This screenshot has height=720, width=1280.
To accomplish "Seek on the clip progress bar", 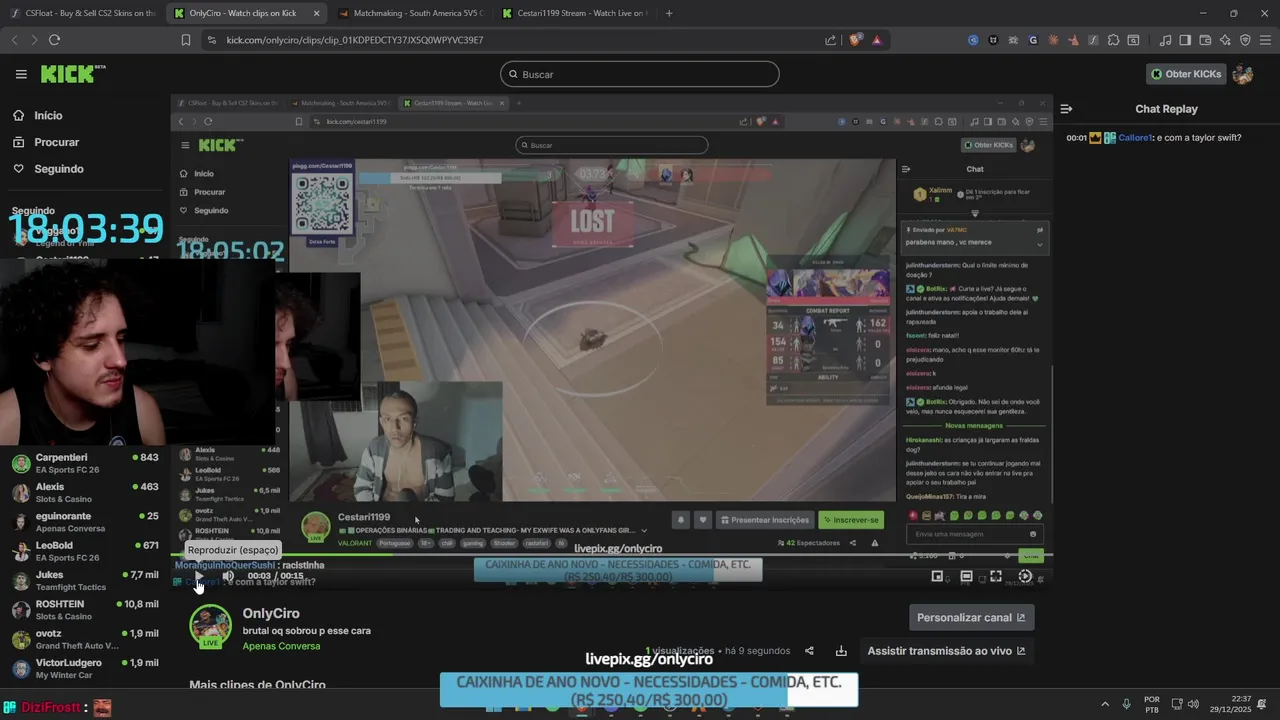I will tap(611, 556).
